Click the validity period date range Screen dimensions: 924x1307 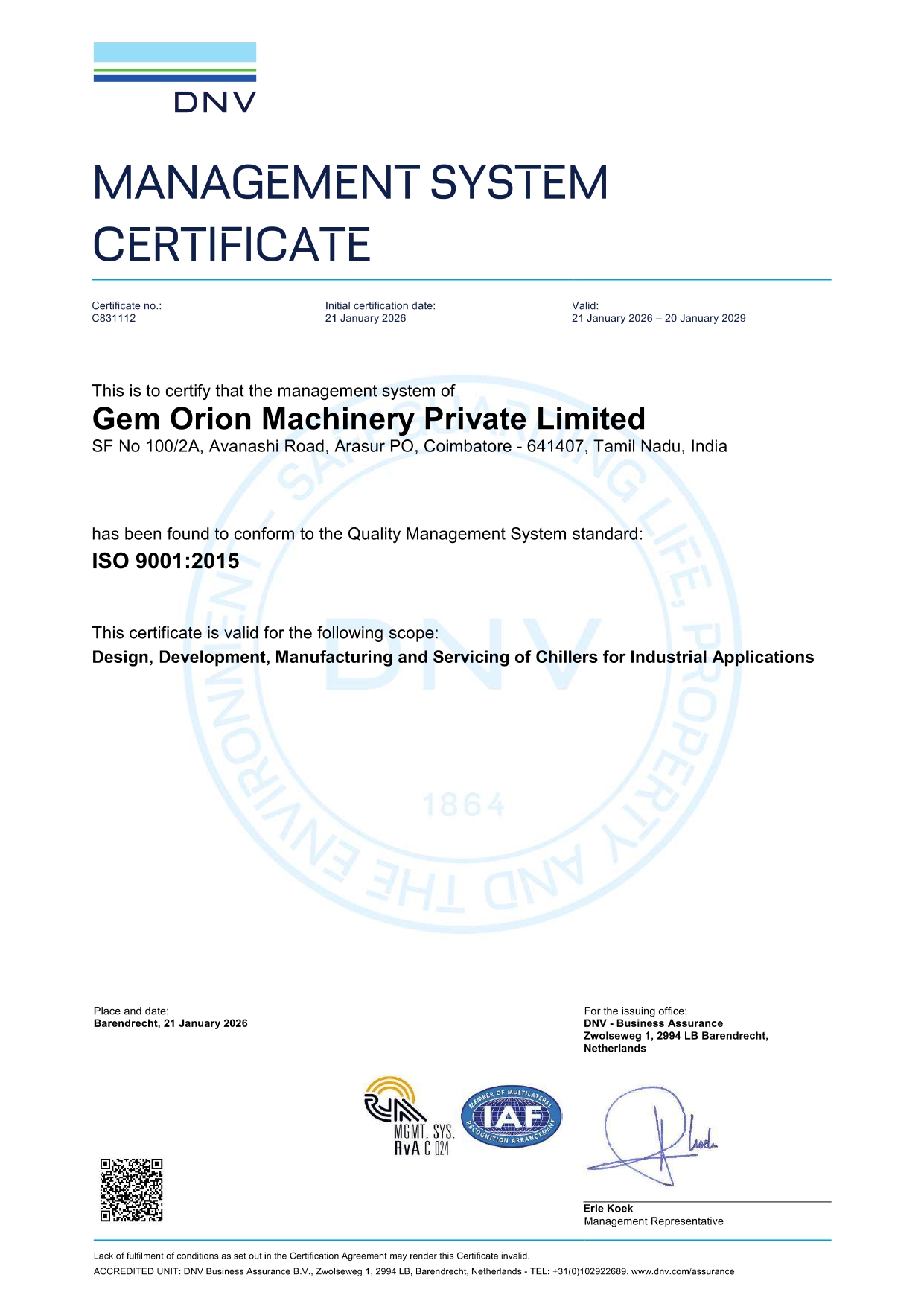[x=658, y=318]
